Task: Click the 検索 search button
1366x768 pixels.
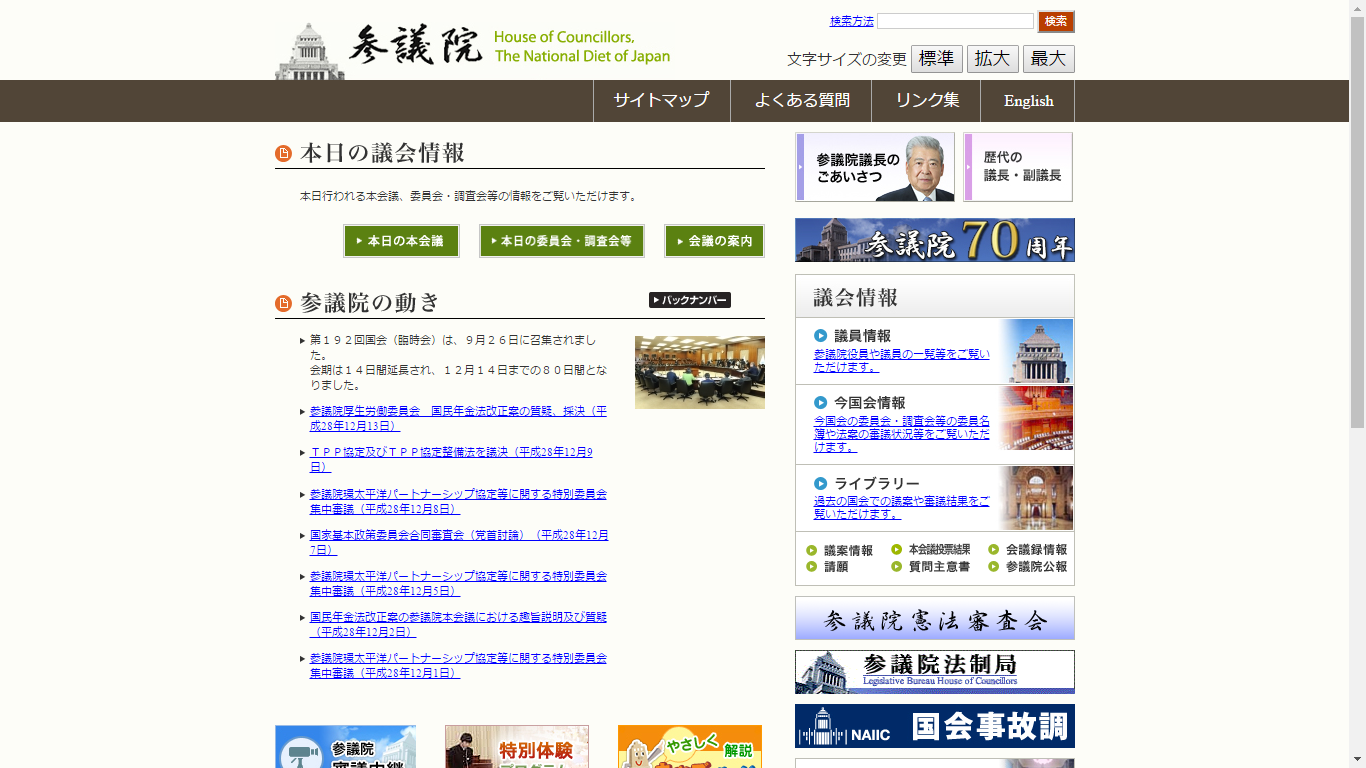Action: (1056, 21)
